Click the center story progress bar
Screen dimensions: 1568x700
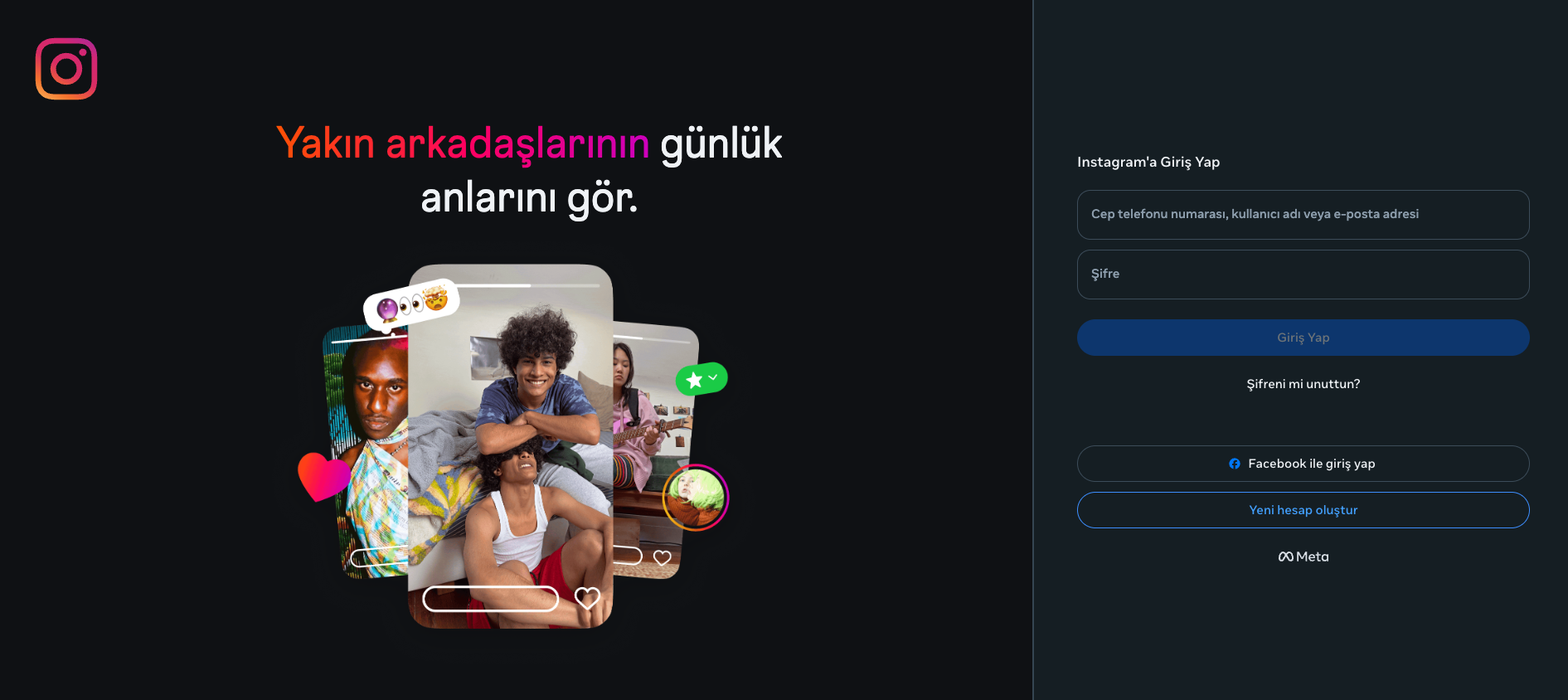[x=522, y=285]
